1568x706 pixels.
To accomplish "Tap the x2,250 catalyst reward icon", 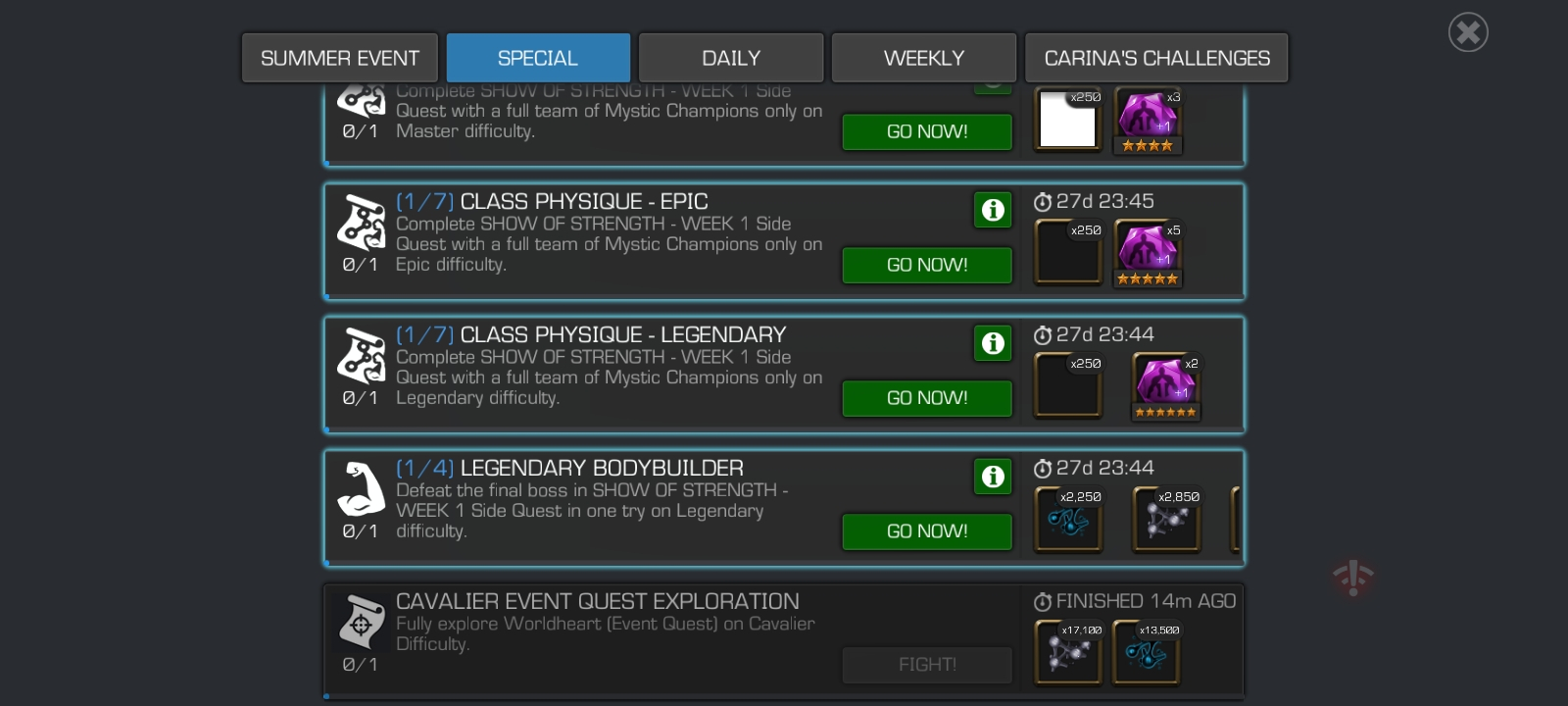I will [1068, 519].
